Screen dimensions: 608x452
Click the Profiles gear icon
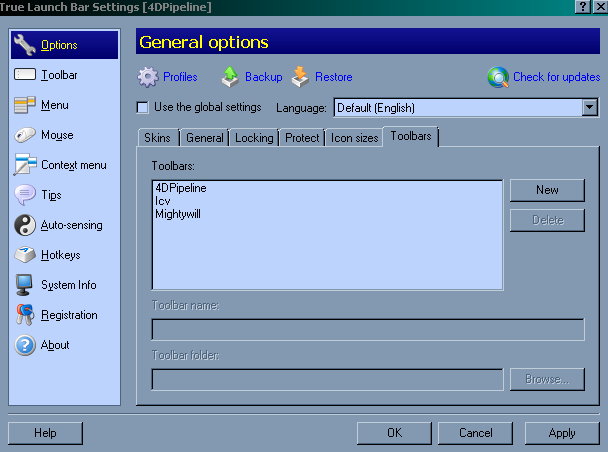tap(148, 77)
